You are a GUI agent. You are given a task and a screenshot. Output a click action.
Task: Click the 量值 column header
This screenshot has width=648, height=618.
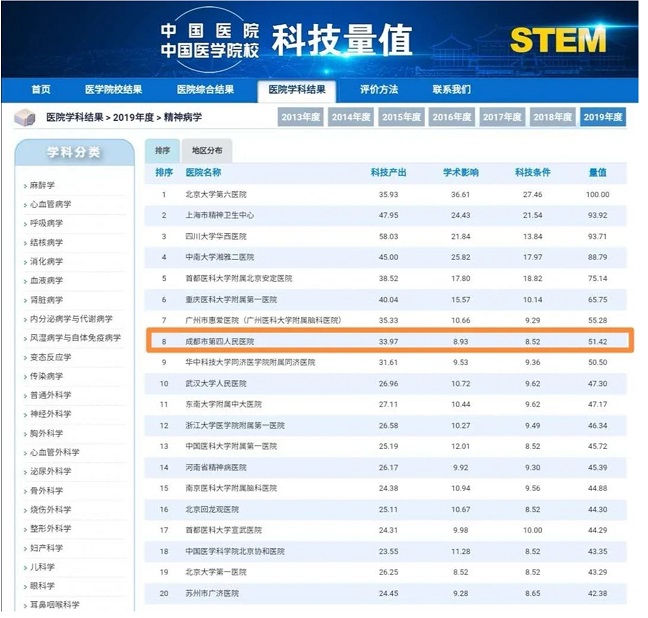(x=598, y=172)
